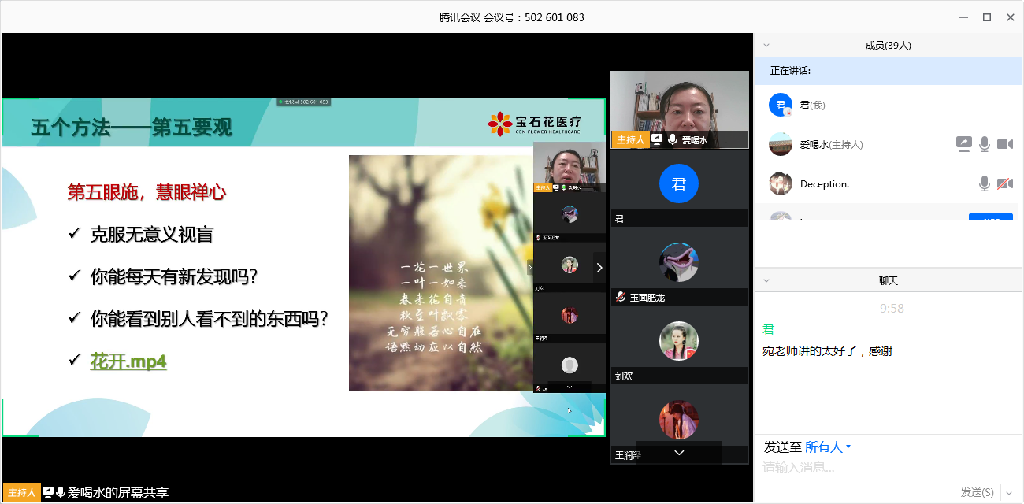Click the red heading 第五眼施，慧眼禅心
This screenshot has height=504, width=1024.
click(x=147, y=192)
